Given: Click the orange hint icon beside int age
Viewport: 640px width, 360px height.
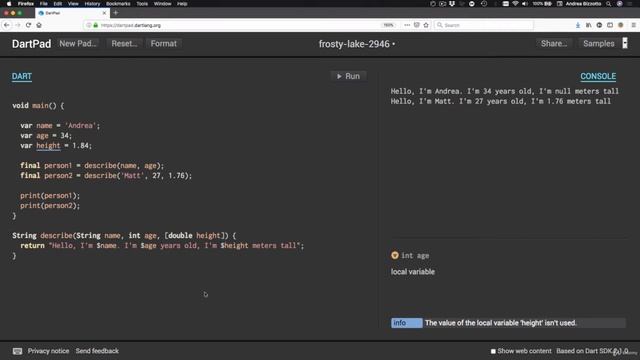Looking at the screenshot, I should point(395,255).
